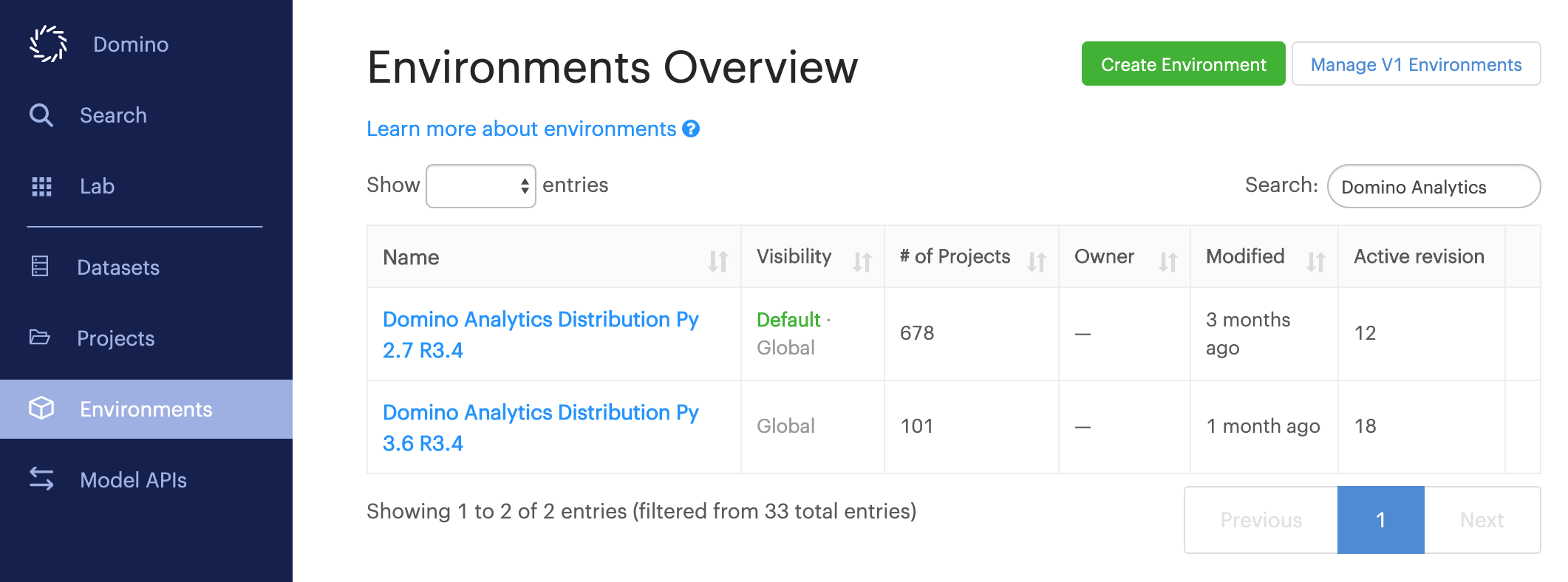Click Global visibility in Py 3.6 row
The height and width of the screenshot is (582, 1568).
click(785, 426)
